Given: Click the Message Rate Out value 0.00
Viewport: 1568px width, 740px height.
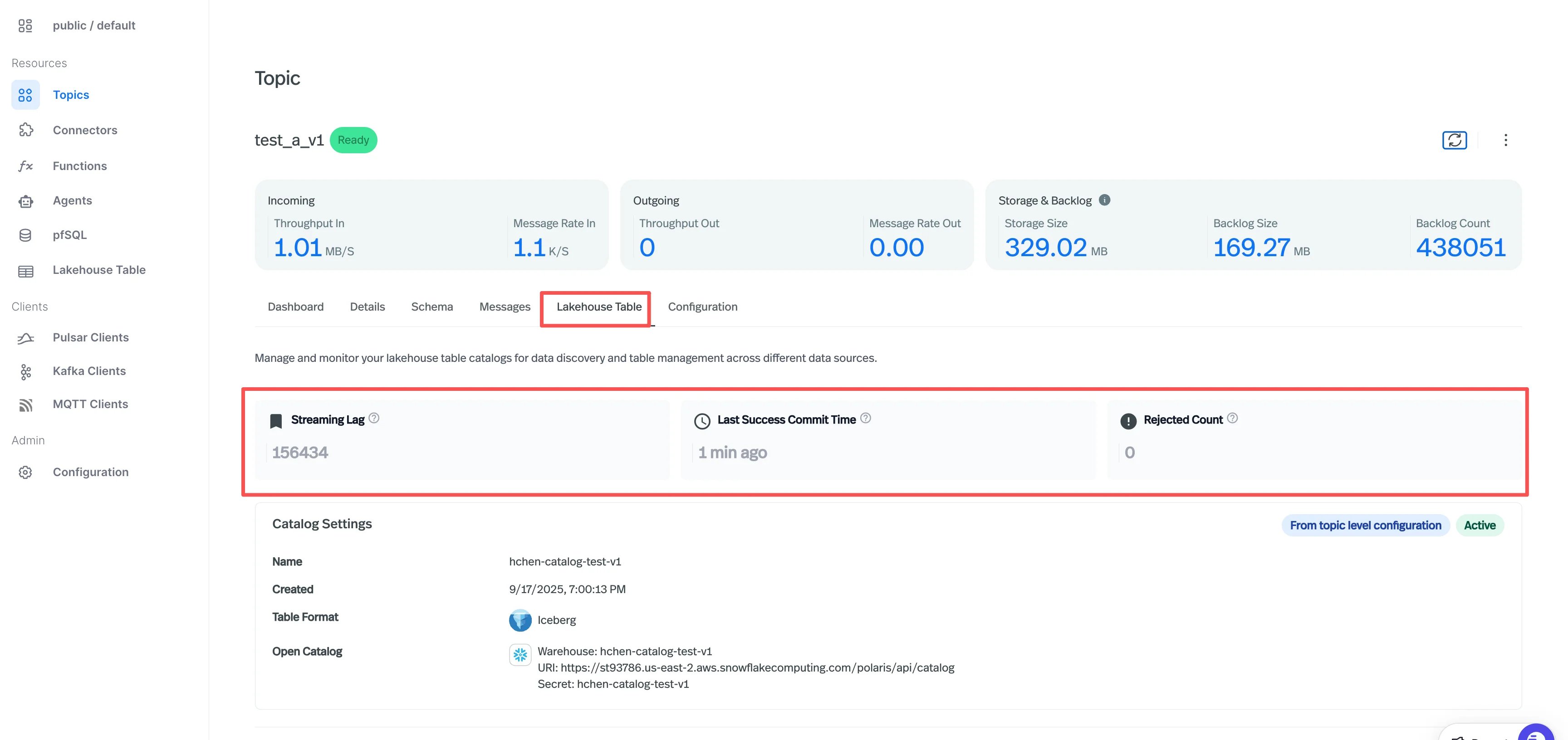Looking at the screenshot, I should point(896,248).
